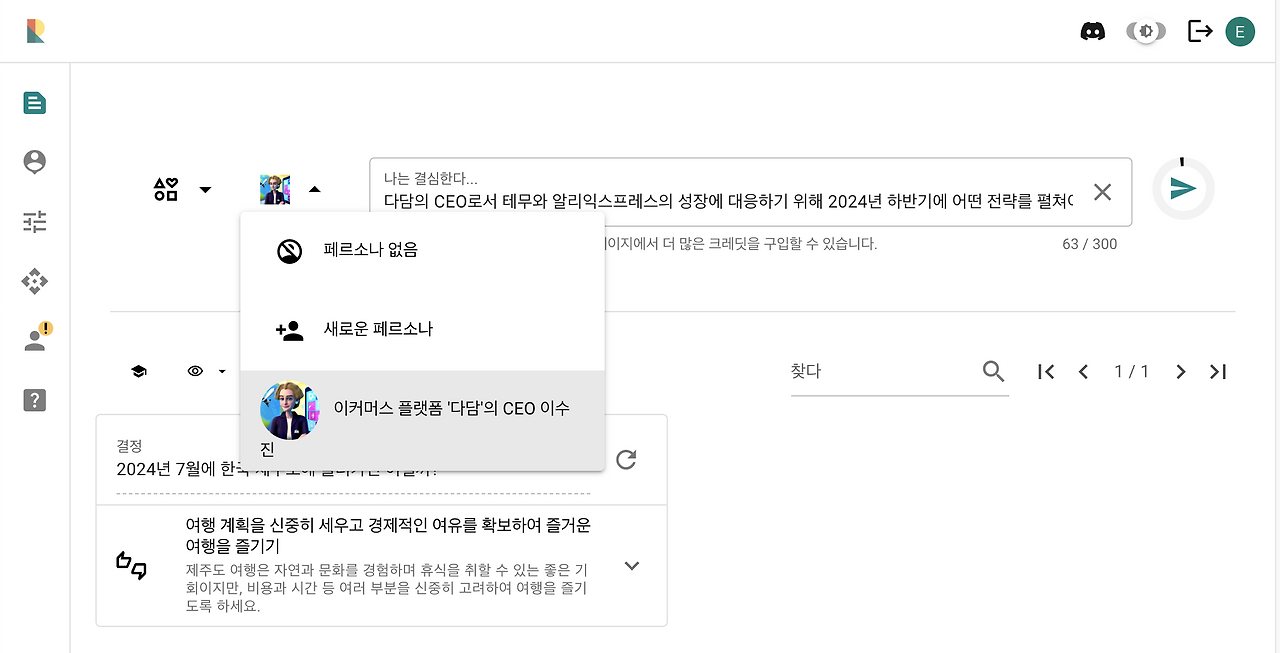Open the settings sliders icon in sidebar
This screenshot has width=1280, height=653.
tap(34, 221)
